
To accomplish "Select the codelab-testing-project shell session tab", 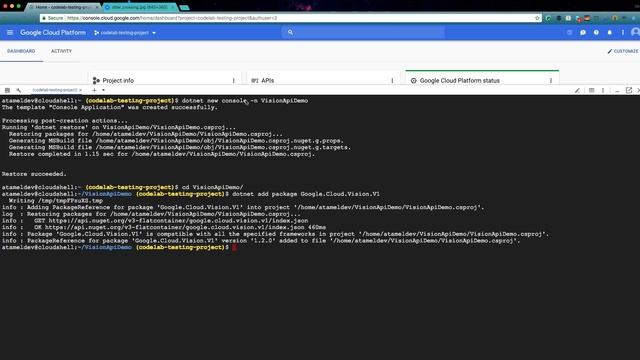I will coord(55,90).
